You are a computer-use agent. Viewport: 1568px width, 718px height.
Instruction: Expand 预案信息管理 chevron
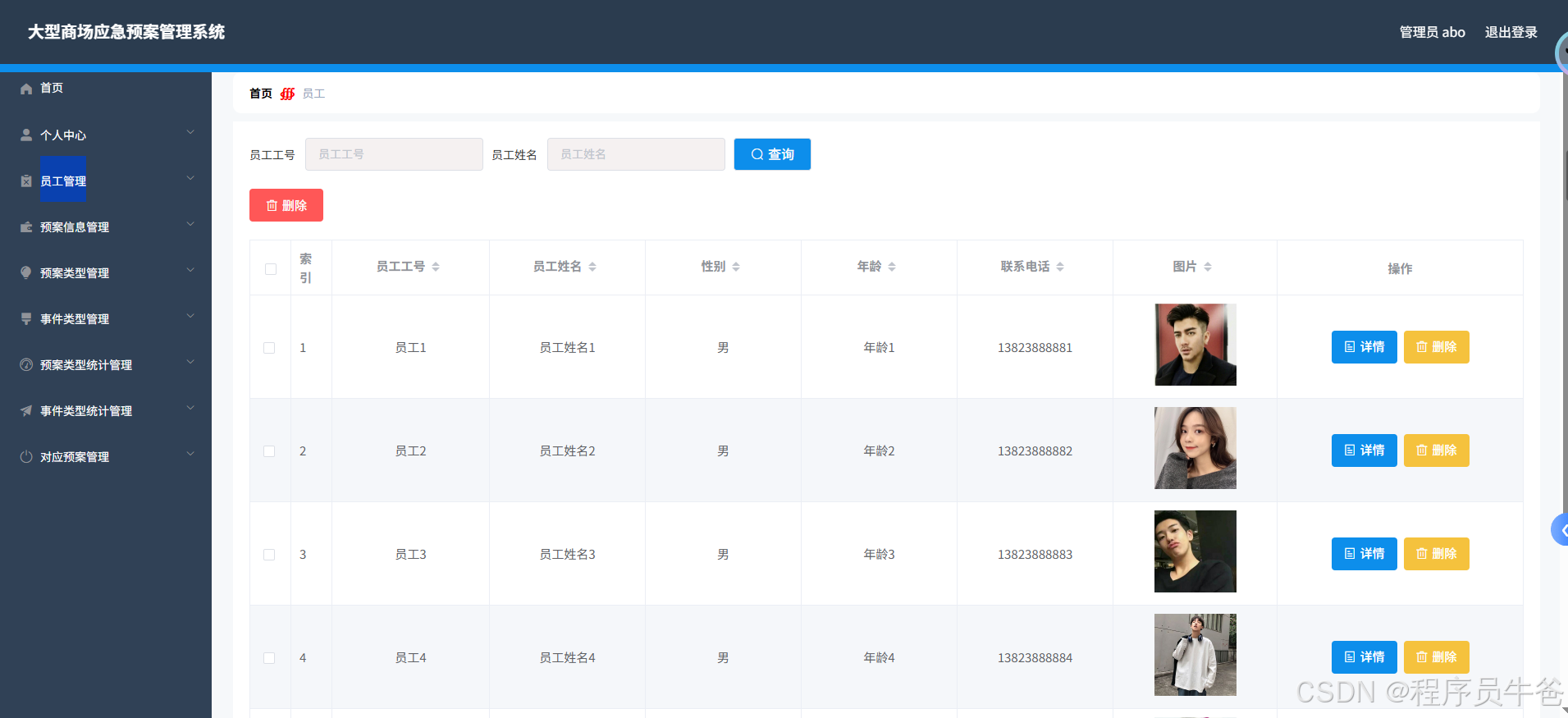click(190, 224)
